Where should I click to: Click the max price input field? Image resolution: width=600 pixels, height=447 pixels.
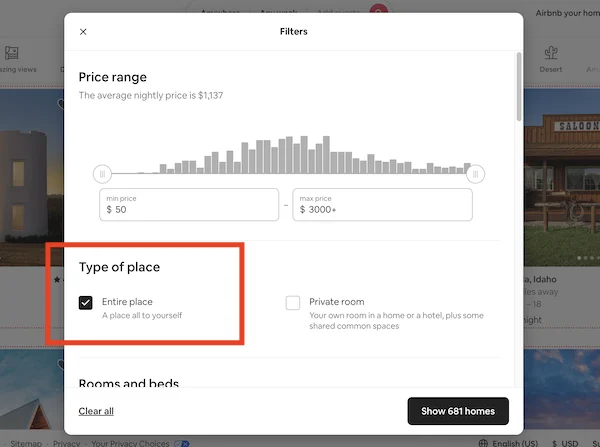382,205
